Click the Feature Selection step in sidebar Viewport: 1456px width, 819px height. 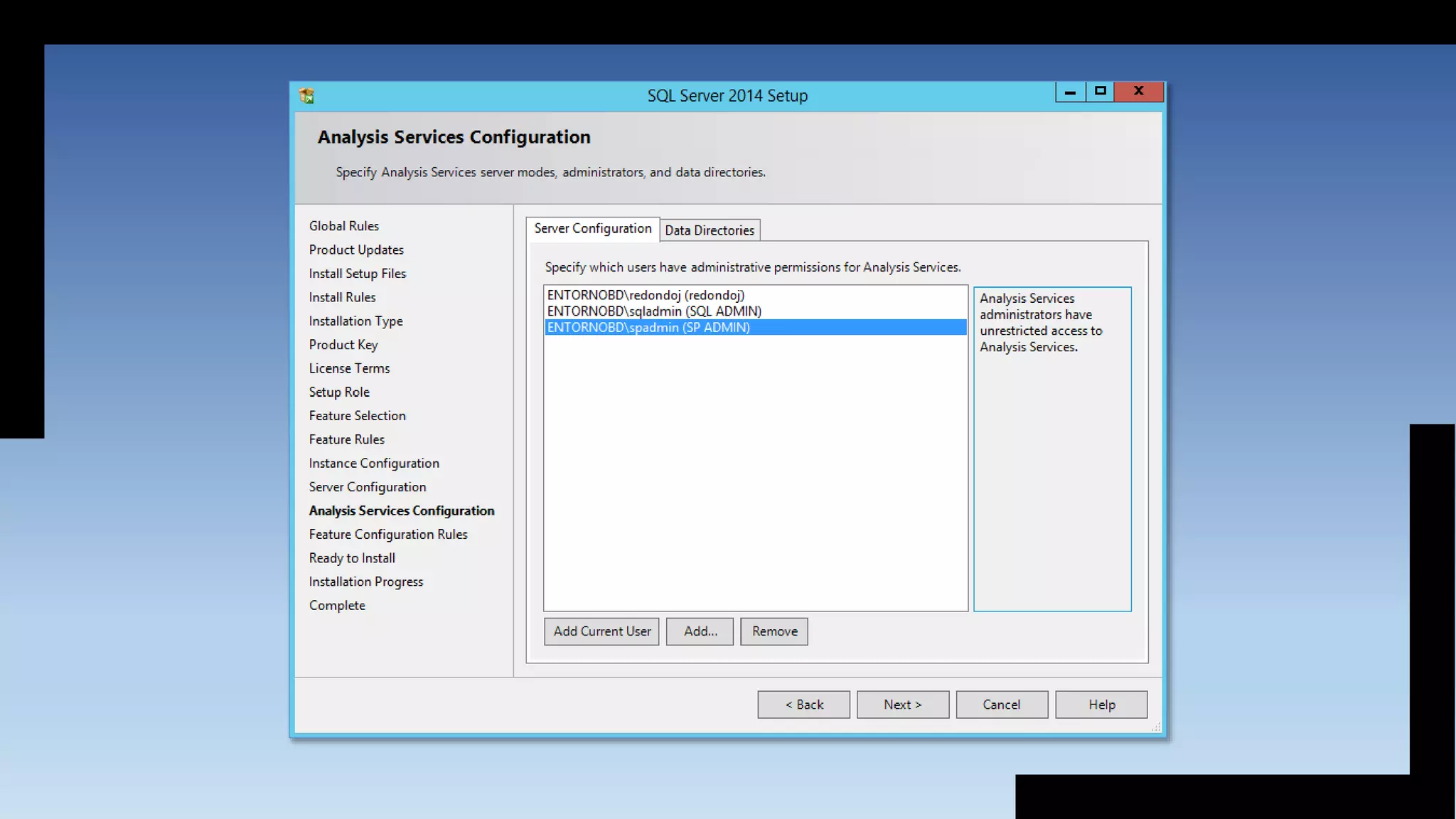(357, 416)
